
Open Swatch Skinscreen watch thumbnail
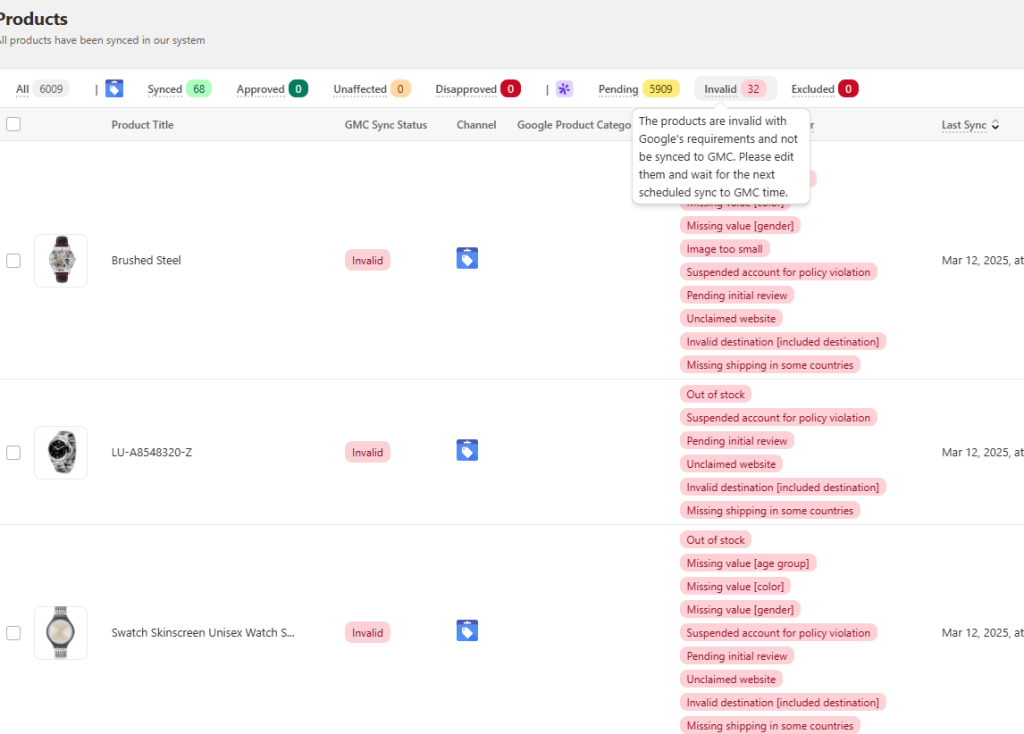61,633
